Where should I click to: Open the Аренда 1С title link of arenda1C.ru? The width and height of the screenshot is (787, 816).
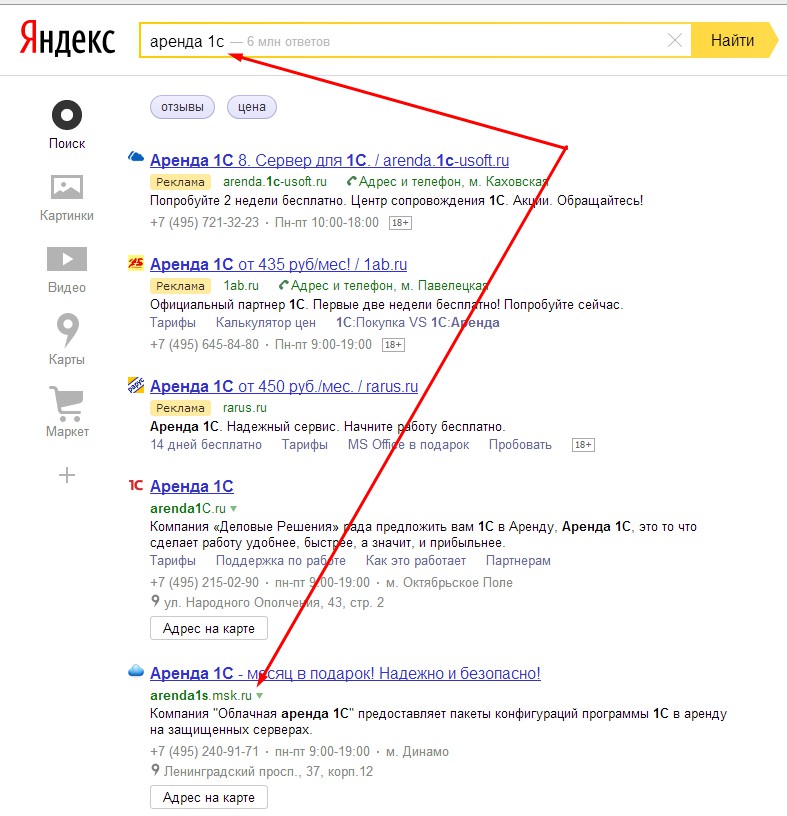coord(192,486)
